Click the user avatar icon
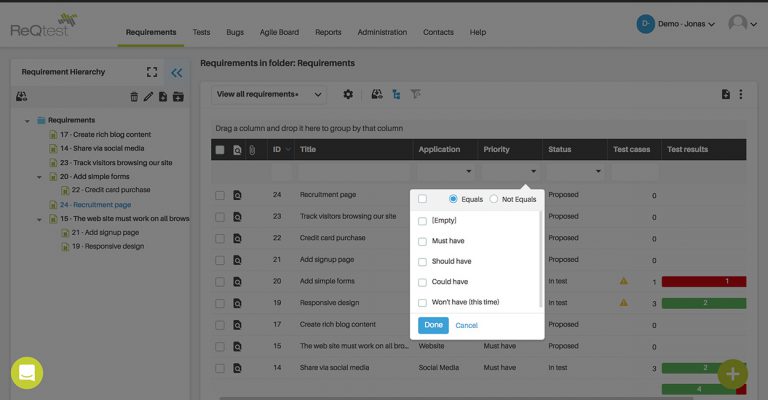 click(x=737, y=23)
